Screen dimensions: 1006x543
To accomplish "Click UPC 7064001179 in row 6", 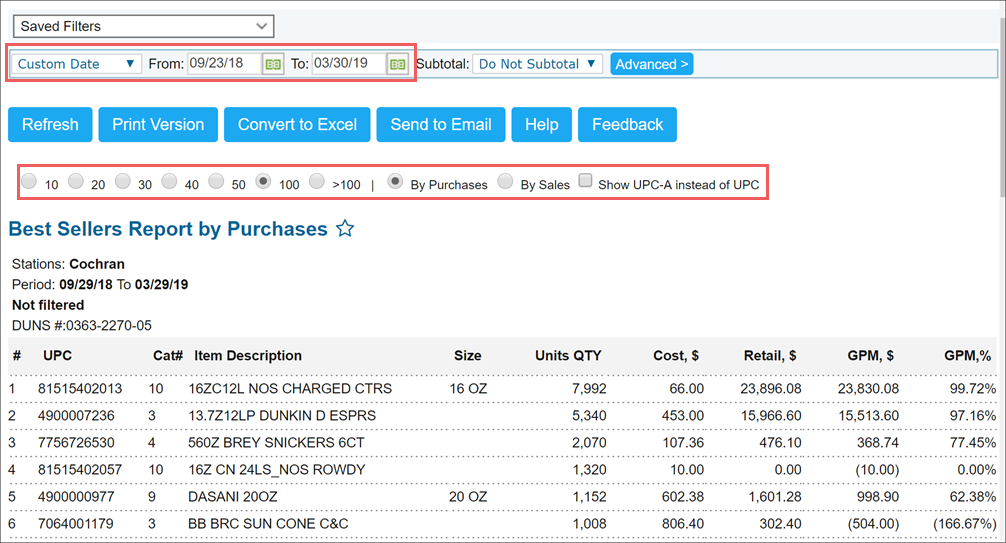I will click(76, 524).
